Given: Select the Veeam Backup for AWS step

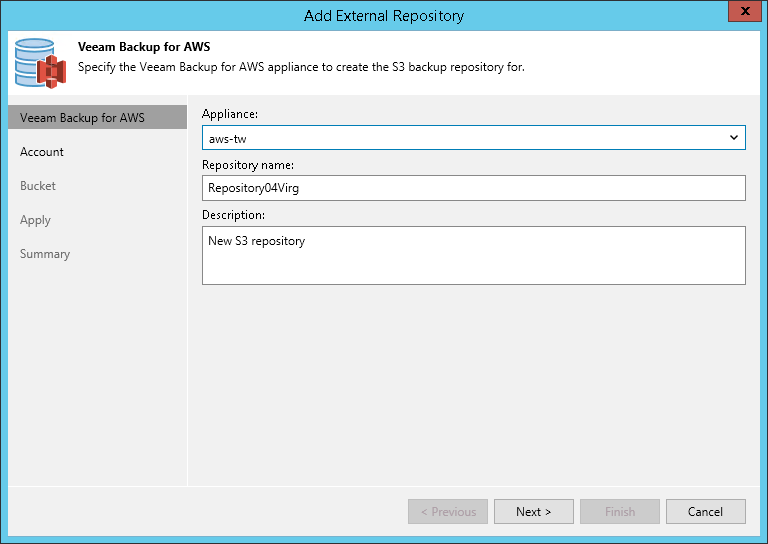Looking at the screenshot, I should tap(97, 118).
